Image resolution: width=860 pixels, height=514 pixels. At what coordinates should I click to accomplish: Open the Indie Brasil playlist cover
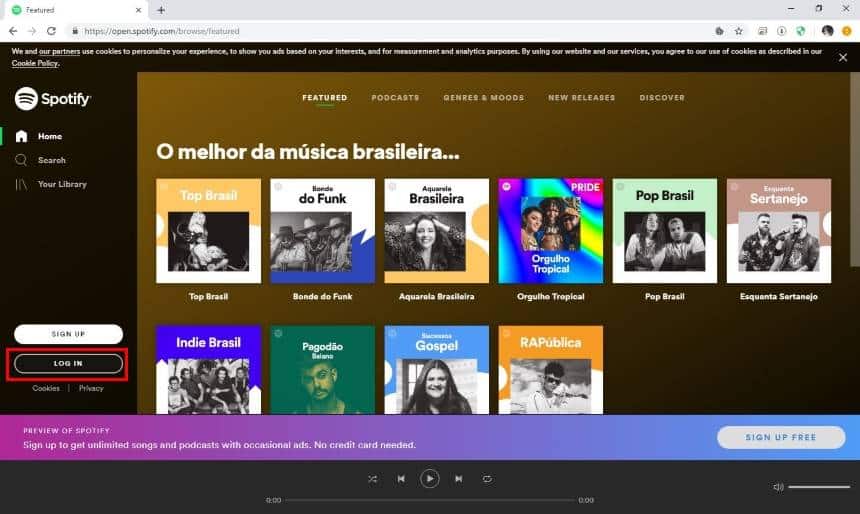tap(208, 370)
